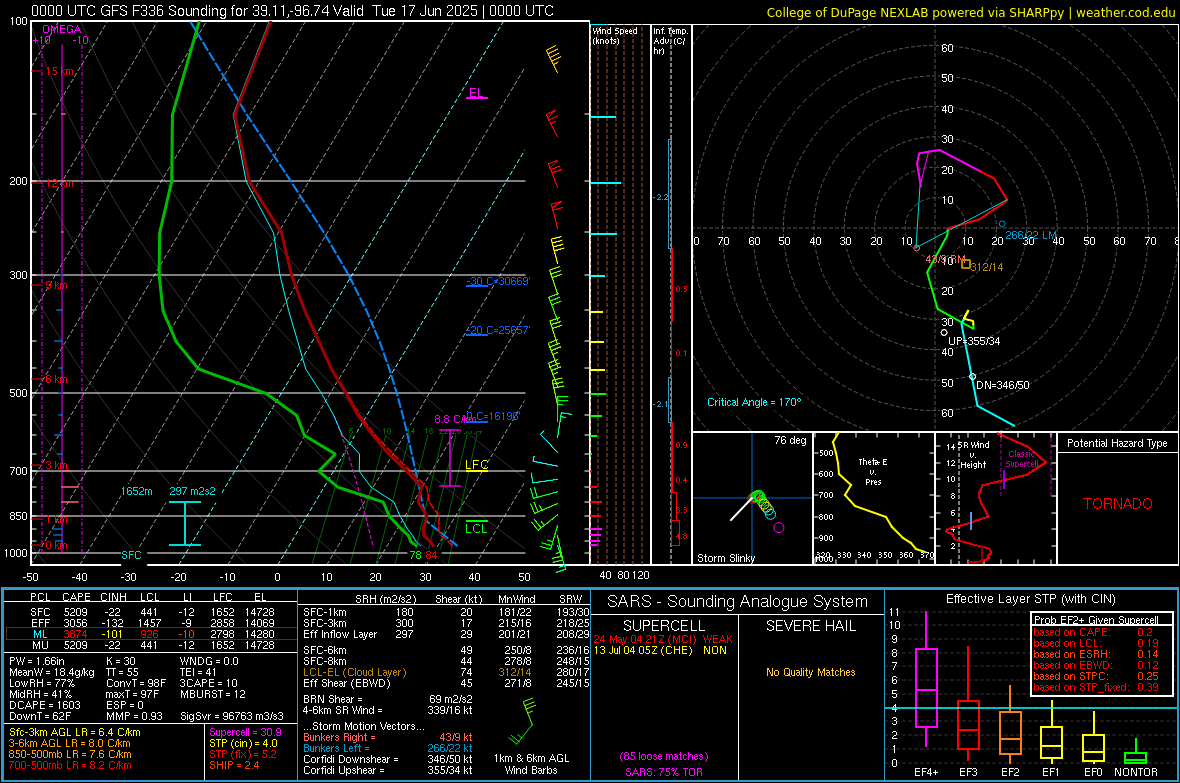Click the TORNADO hazard type label
This screenshot has width=1180, height=783.
pos(1118,504)
